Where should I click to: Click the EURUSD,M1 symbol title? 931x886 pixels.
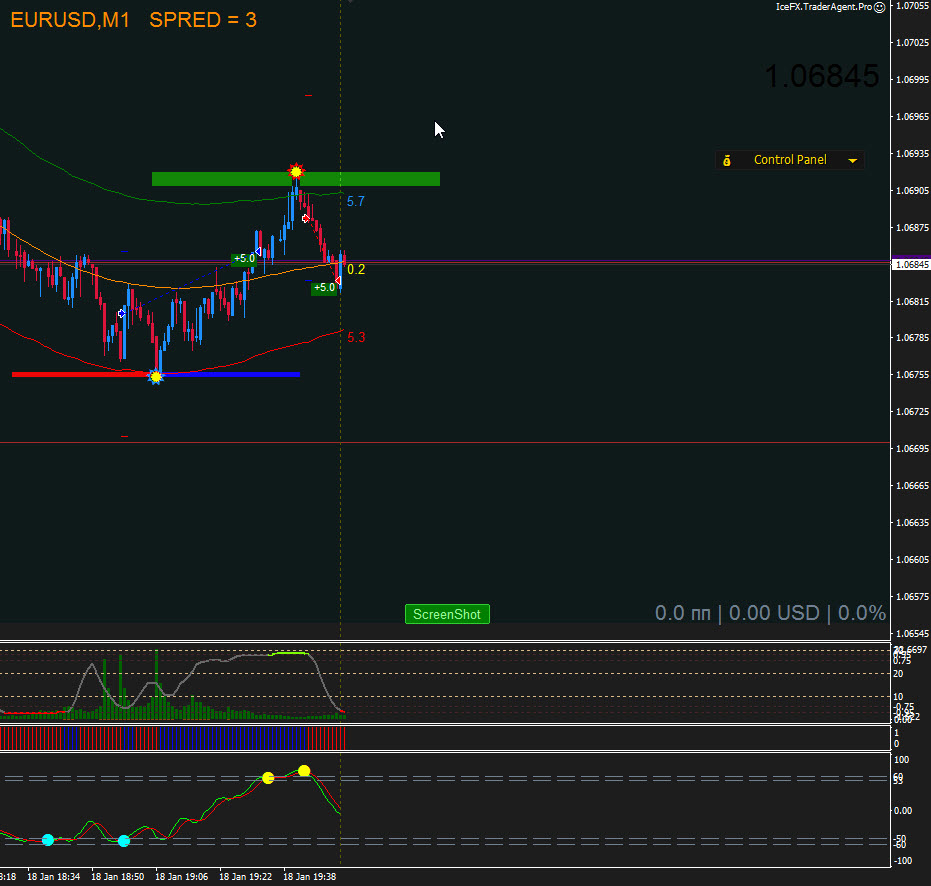(70, 20)
